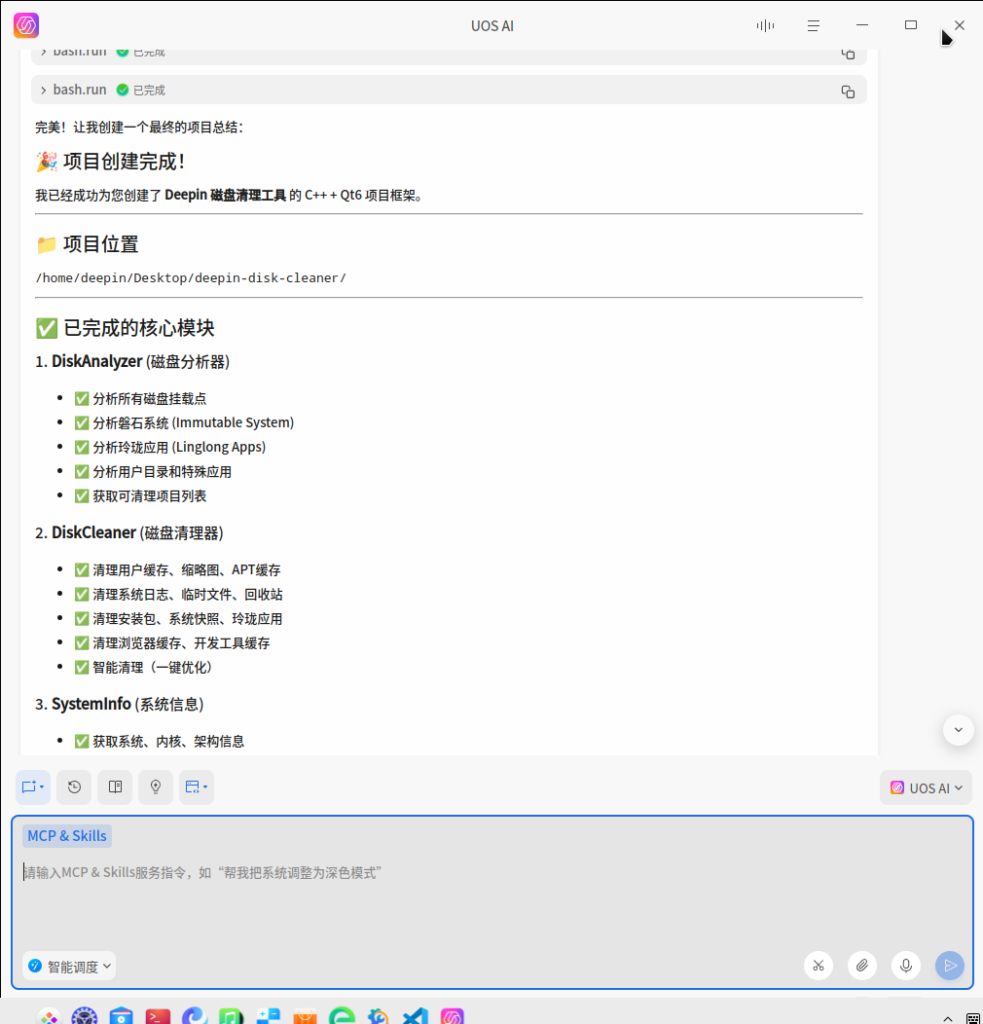Copy the bash.run block output
Image resolution: width=983 pixels, height=1024 pixels.
[847, 91]
